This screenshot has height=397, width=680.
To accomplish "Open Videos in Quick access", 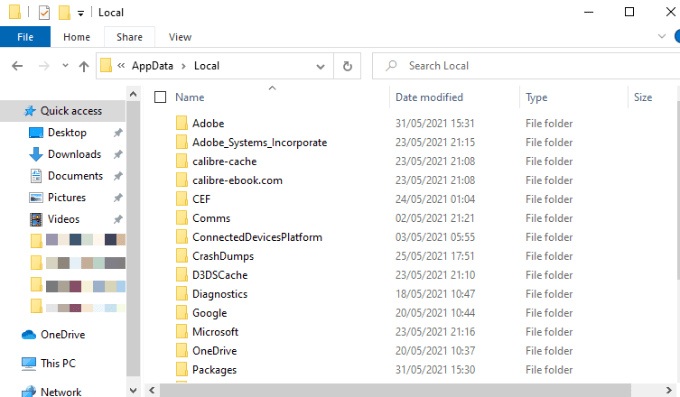I will click(63, 219).
